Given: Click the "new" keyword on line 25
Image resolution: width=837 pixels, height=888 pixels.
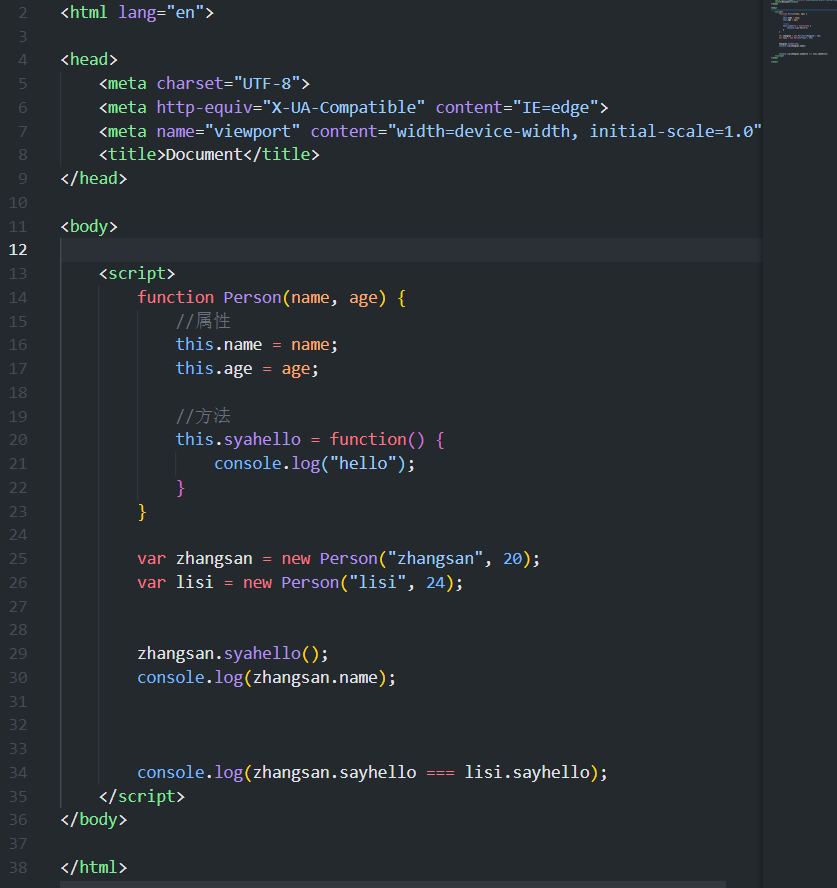Looking at the screenshot, I should 296,559.
